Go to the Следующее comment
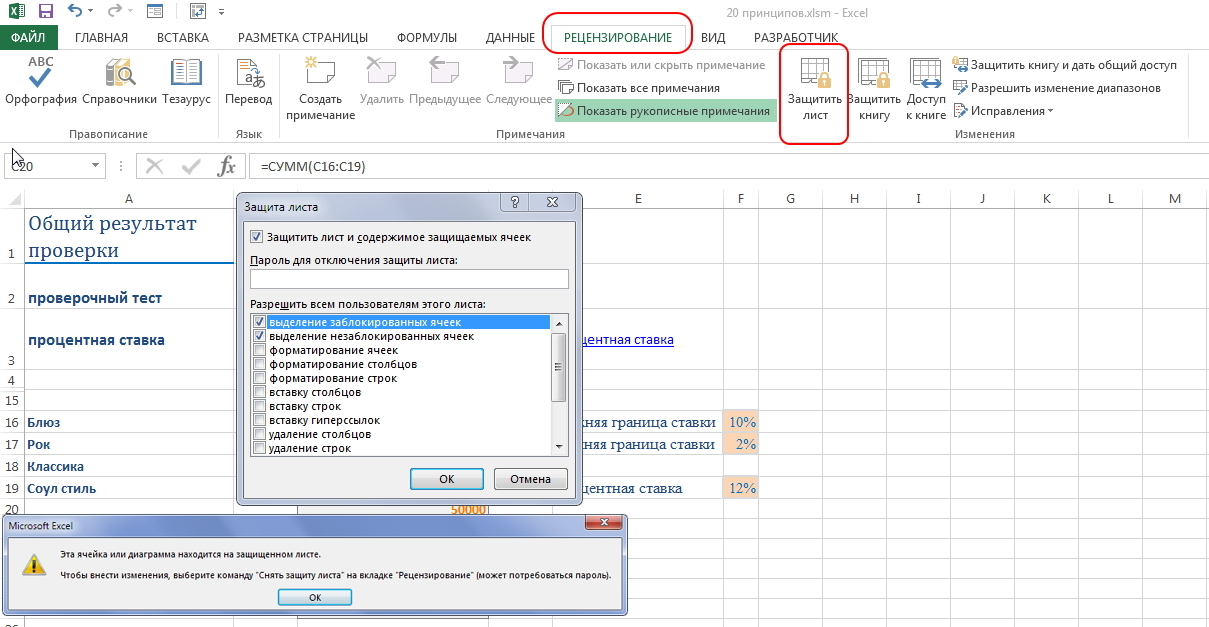Image resolution: width=1209 pixels, height=627 pixels. [x=519, y=82]
